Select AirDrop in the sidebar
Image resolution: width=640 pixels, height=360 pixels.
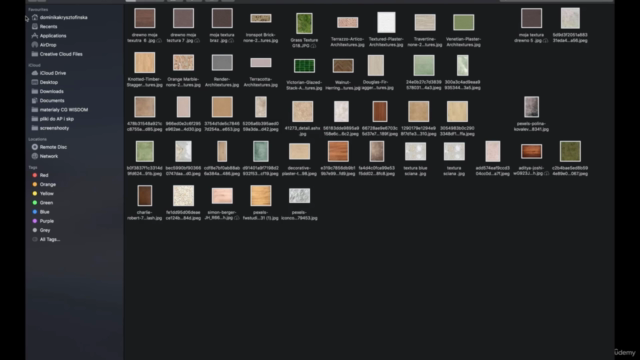click(44, 45)
